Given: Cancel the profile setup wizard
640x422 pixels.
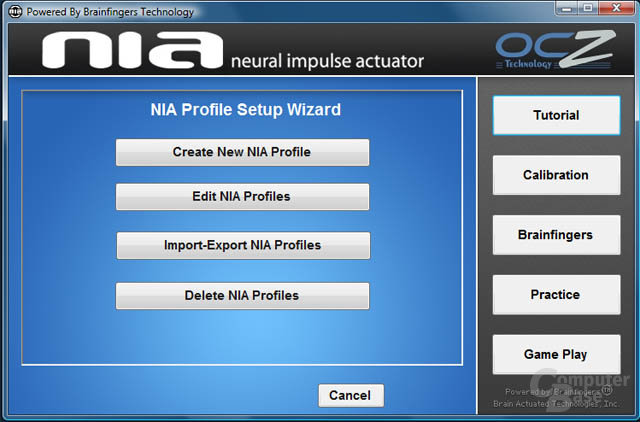Looking at the screenshot, I should coord(351,395).
